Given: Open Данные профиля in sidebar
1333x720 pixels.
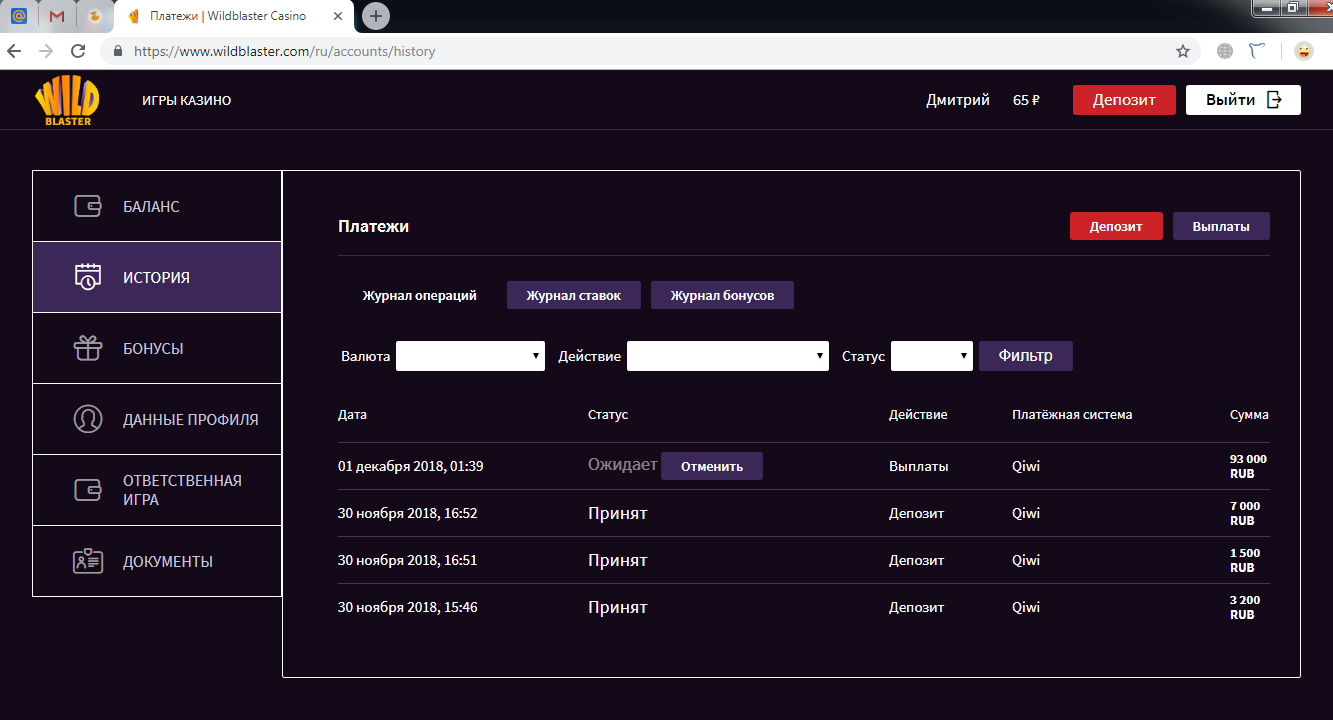Looking at the screenshot, I should point(157,419).
